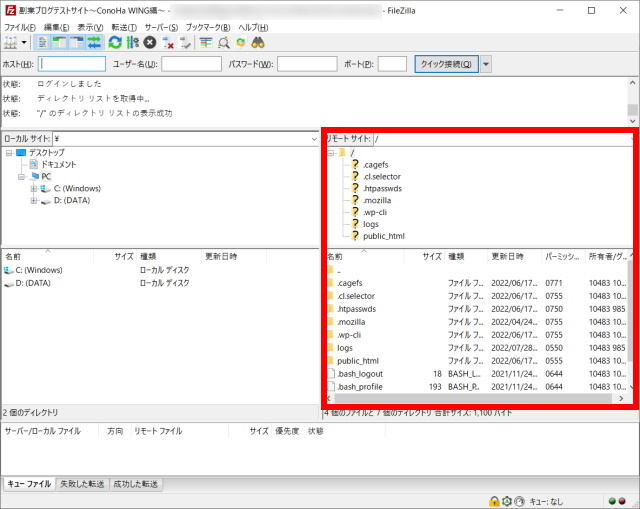Disconnect from the current server icon
The height and width of the screenshot is (509, 640).
[x=168, y=43]
